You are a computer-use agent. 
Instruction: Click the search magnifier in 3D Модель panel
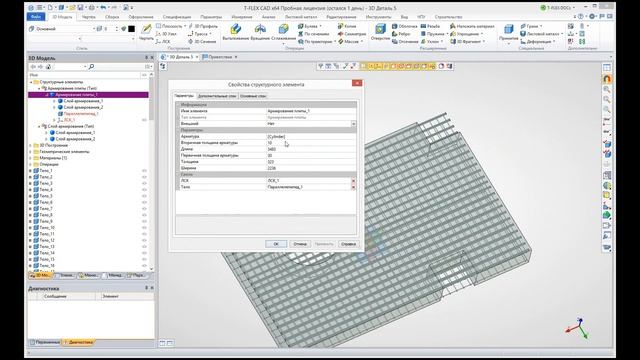91,67
